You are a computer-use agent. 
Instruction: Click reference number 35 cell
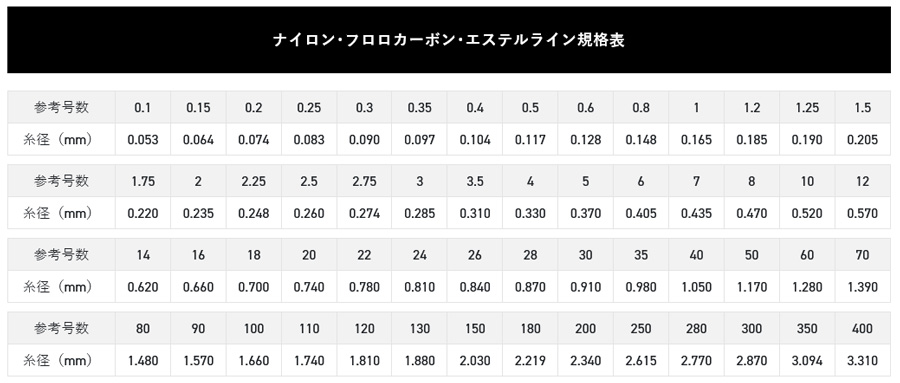[x=641, y=255]
